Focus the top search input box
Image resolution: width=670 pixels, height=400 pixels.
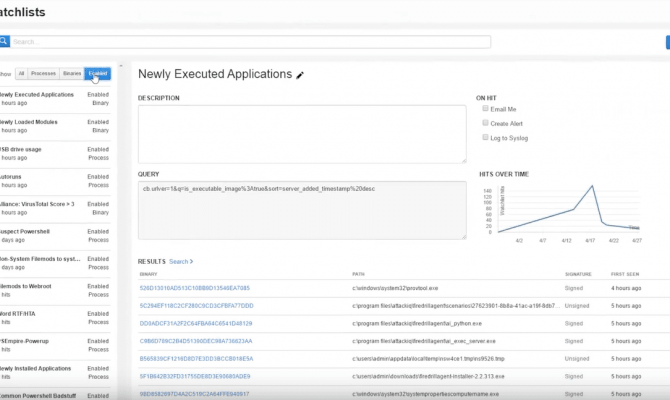(x=251, y=42)
